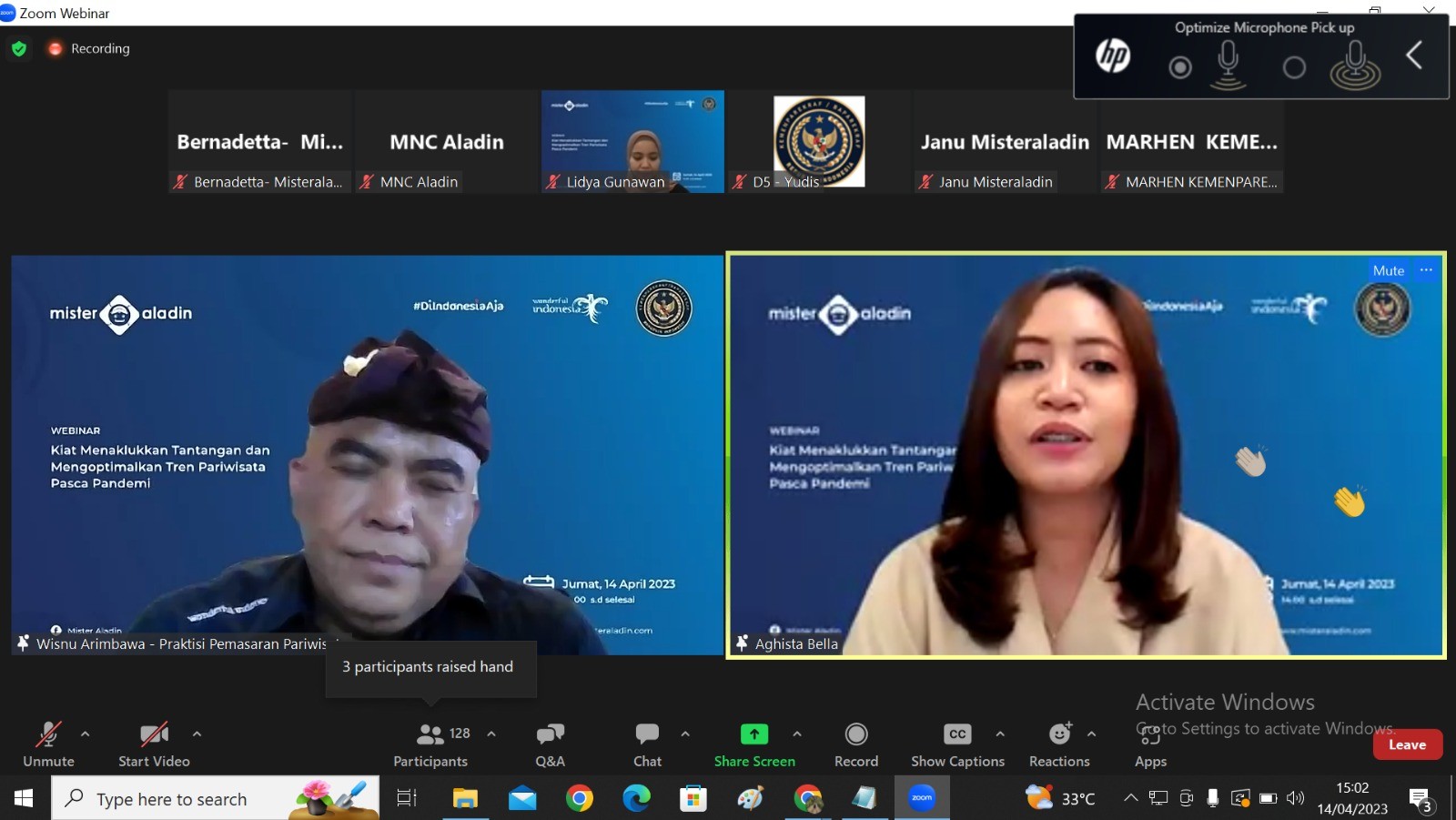Image resolution: width=1456 pixels, height=820 pixels.
Task: Enable Show Captions CC button
Action: [957, 744]
